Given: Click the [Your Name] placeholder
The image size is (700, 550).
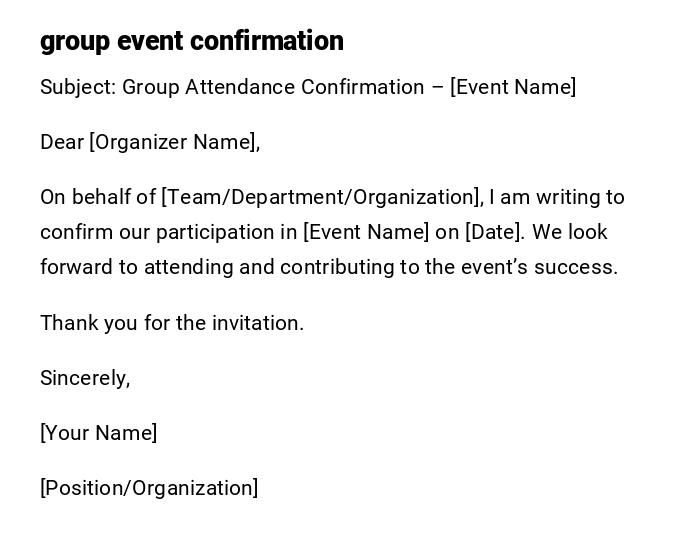Looking at the screenshot, I should (x=98, y=433).
